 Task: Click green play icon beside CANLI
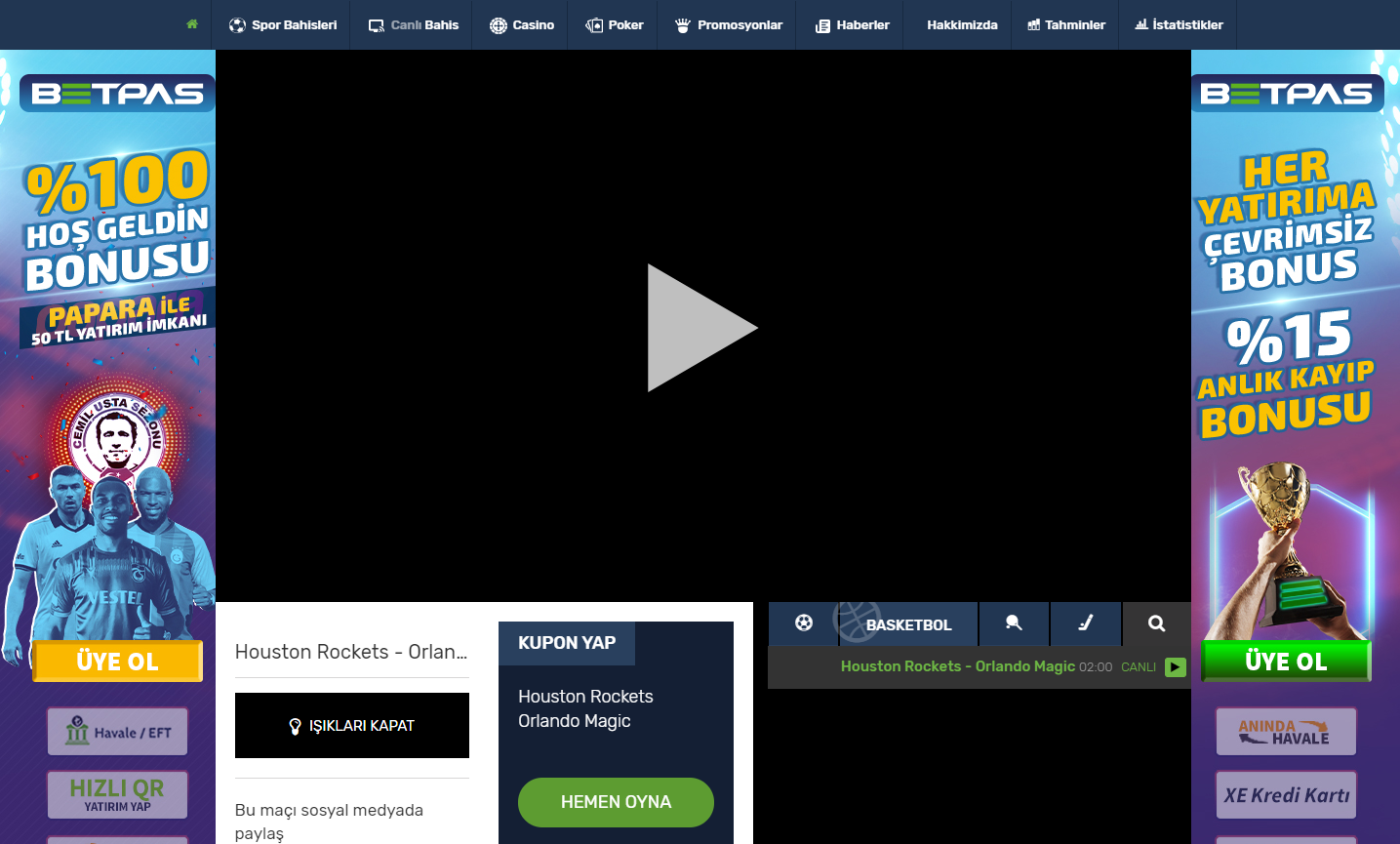1176,667
